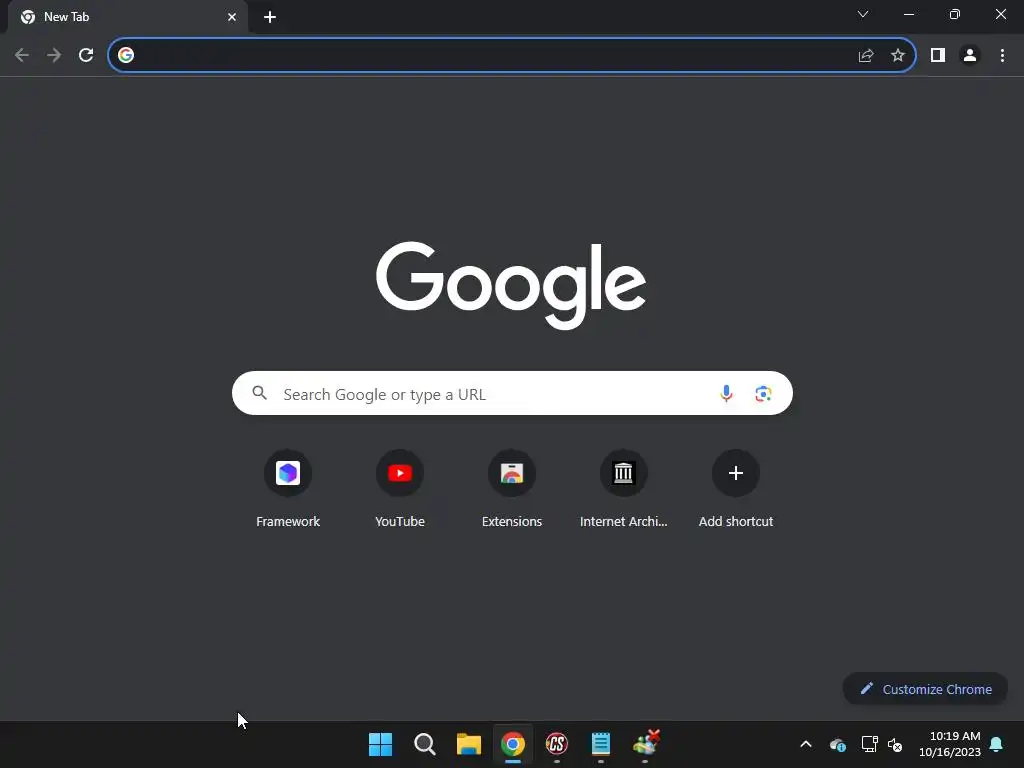Select the New Tab tab

[x=127, y=17]
